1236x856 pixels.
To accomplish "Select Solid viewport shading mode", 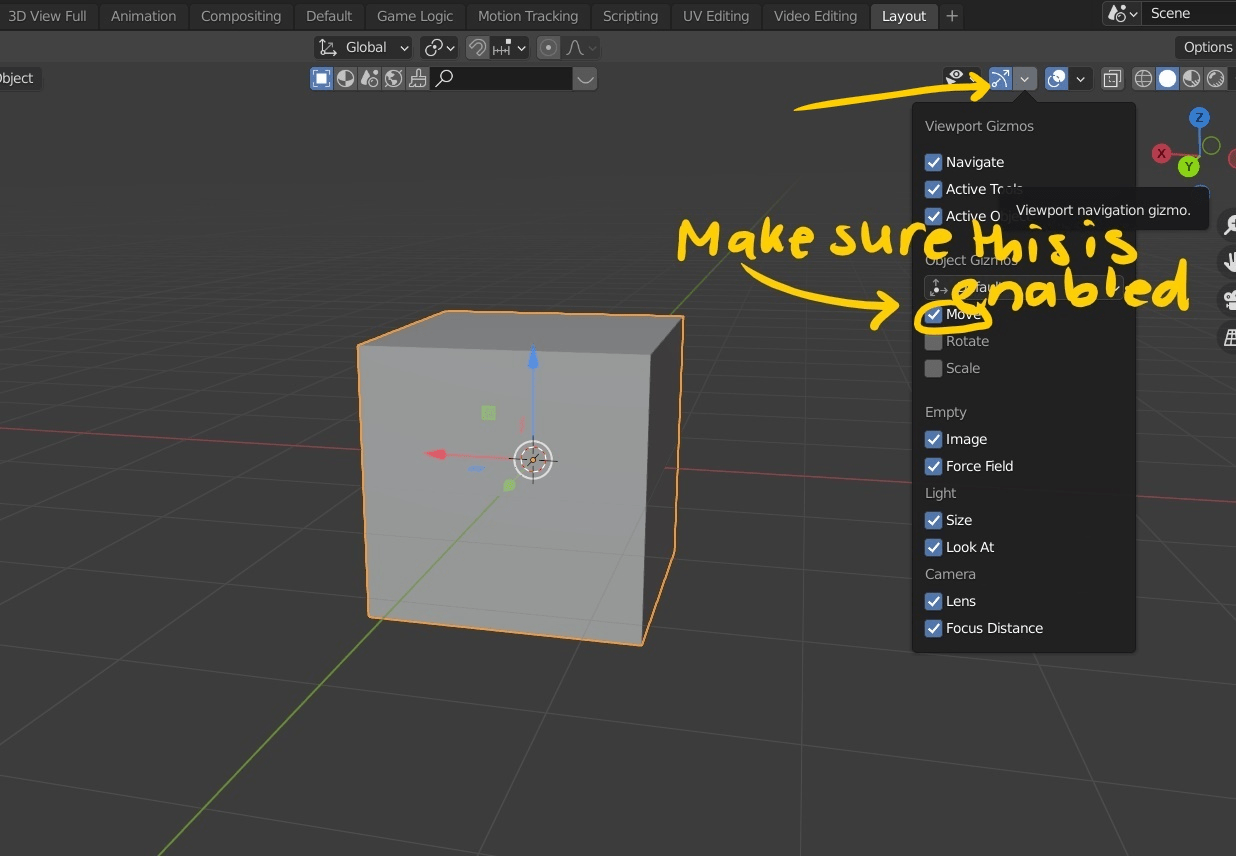I will click(x=1167, y=78).
